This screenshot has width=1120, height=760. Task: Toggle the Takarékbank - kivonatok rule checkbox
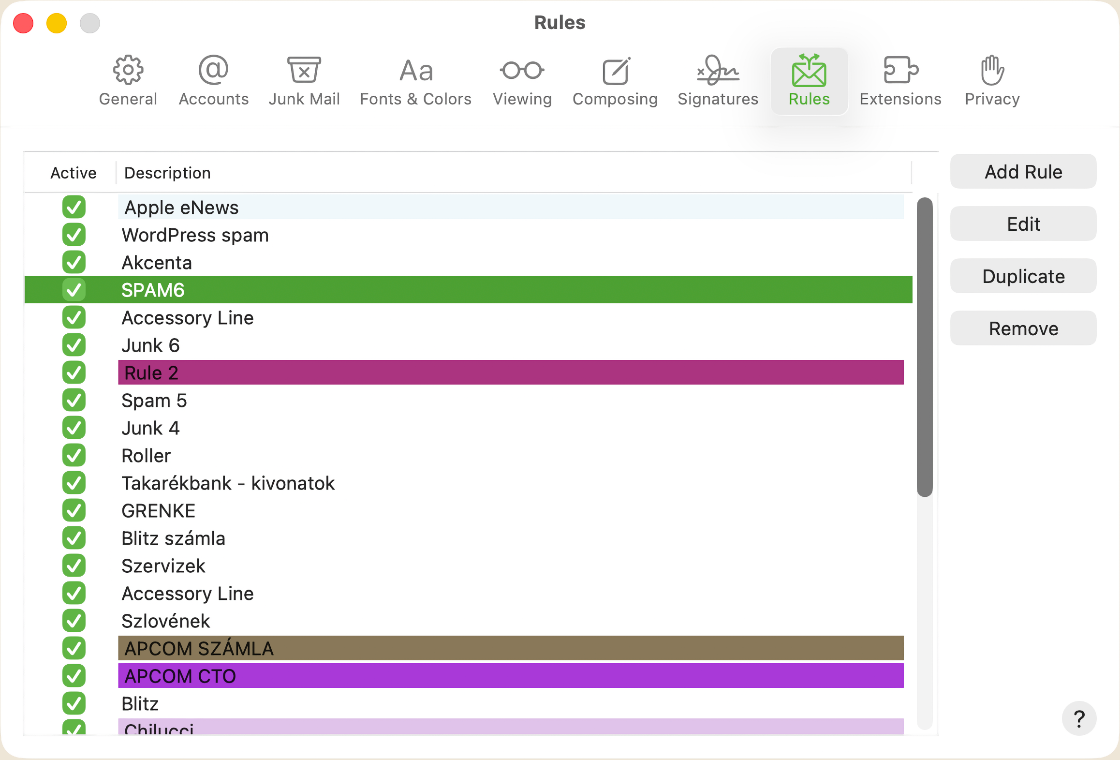(74, 483)
